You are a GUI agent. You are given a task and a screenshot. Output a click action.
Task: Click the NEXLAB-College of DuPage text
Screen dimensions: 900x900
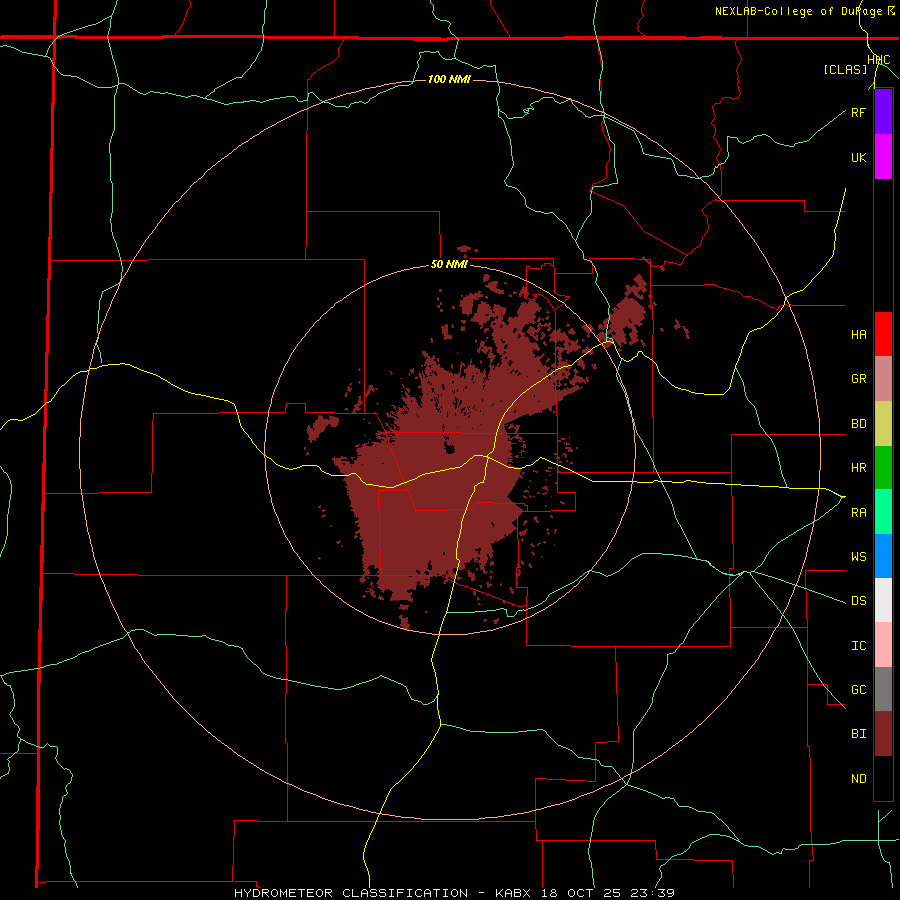pos(798,11)
